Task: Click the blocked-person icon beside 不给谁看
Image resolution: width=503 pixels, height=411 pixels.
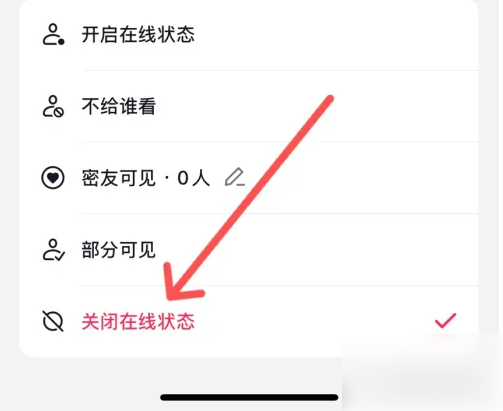Action: pyautogui.click(x=53, y=106)
